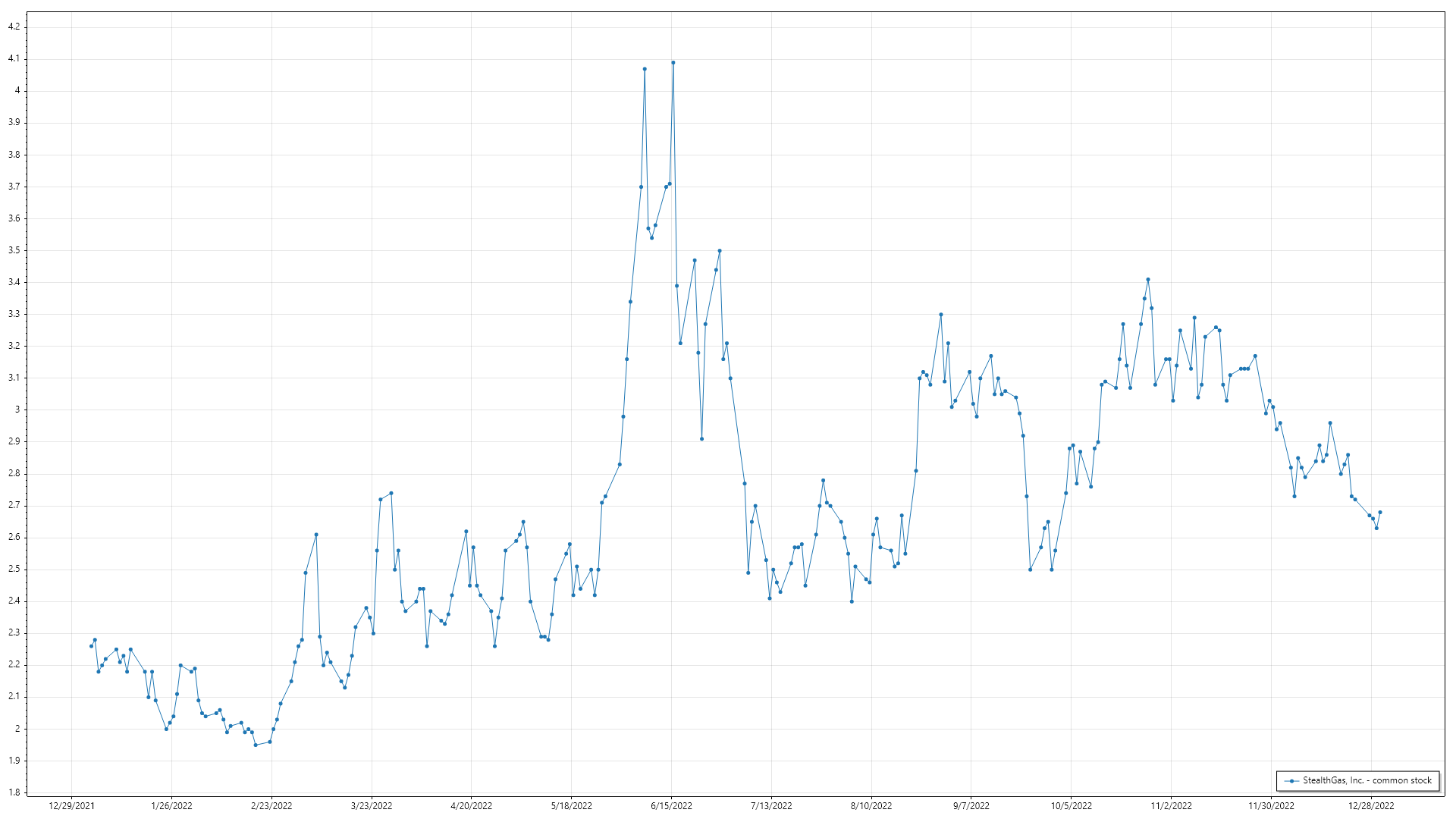Viewport: 1456px width, 819px height.
Task: Click the 12/28/2022 x-axis date label
Action: click(x=1371, y=806)
